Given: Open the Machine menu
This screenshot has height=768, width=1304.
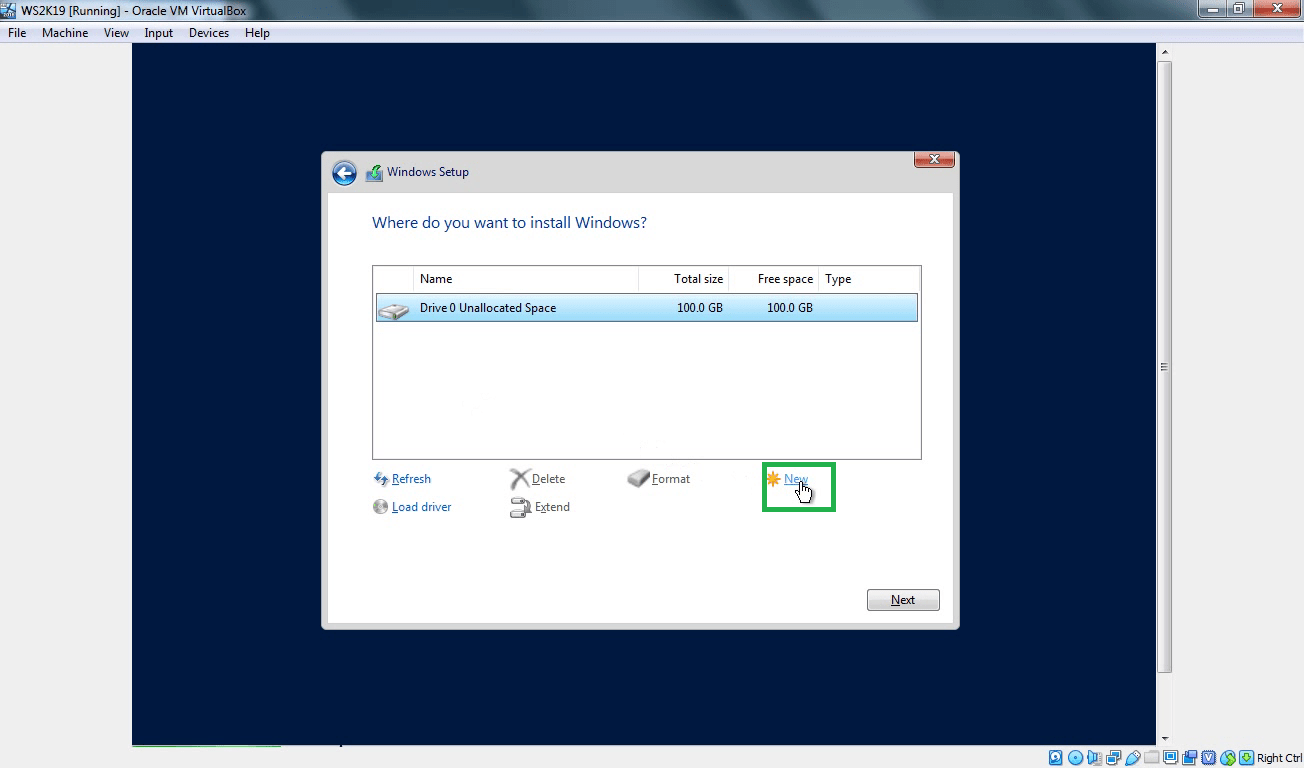Looking at the screenshot, I should (x=65, y=33).
